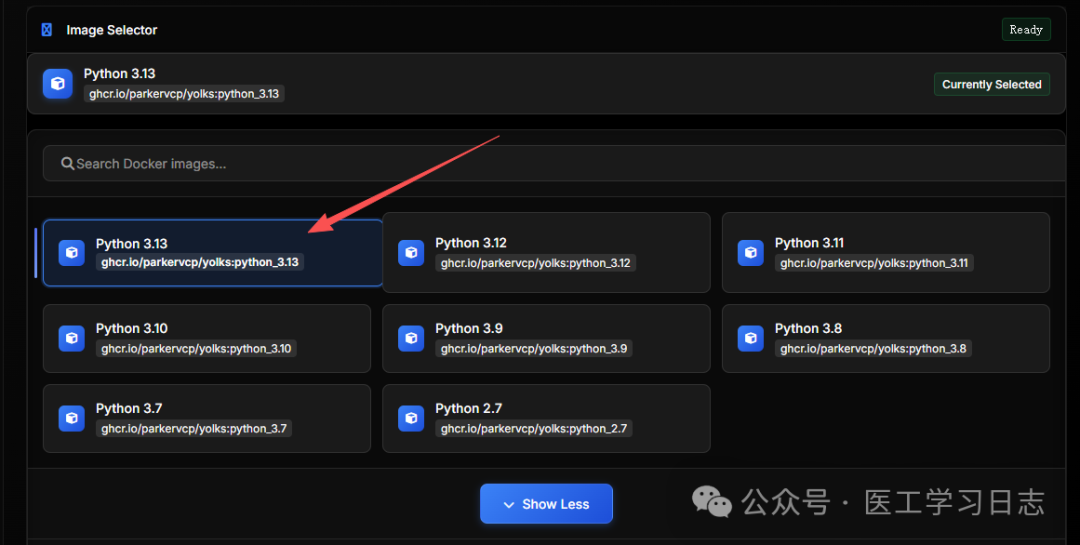Screen dimensions: 1080x545
Task: Choose the Python 3.11 image title
Action: point(810,243)
